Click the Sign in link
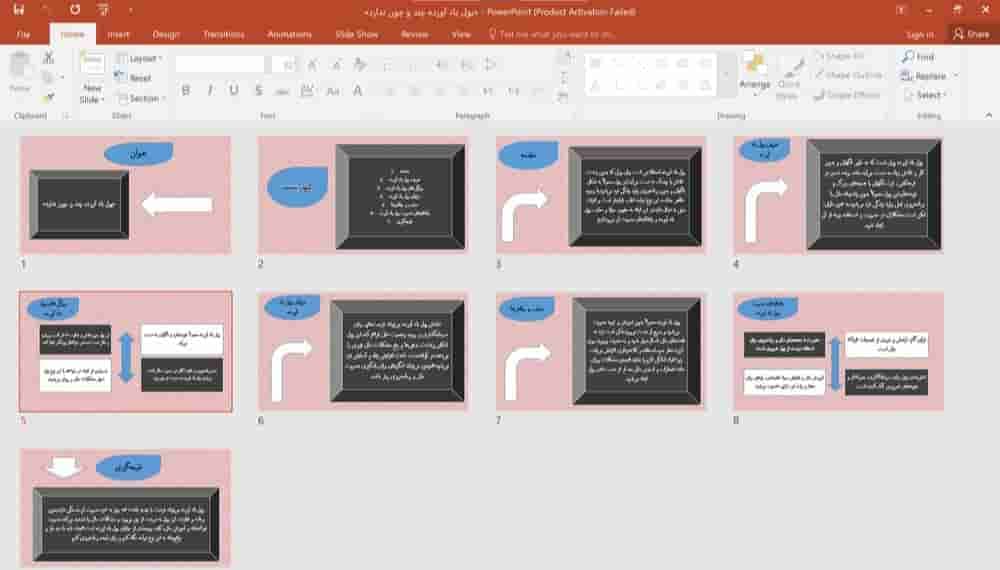The image size is (1000, 570). tap(920, 34)
